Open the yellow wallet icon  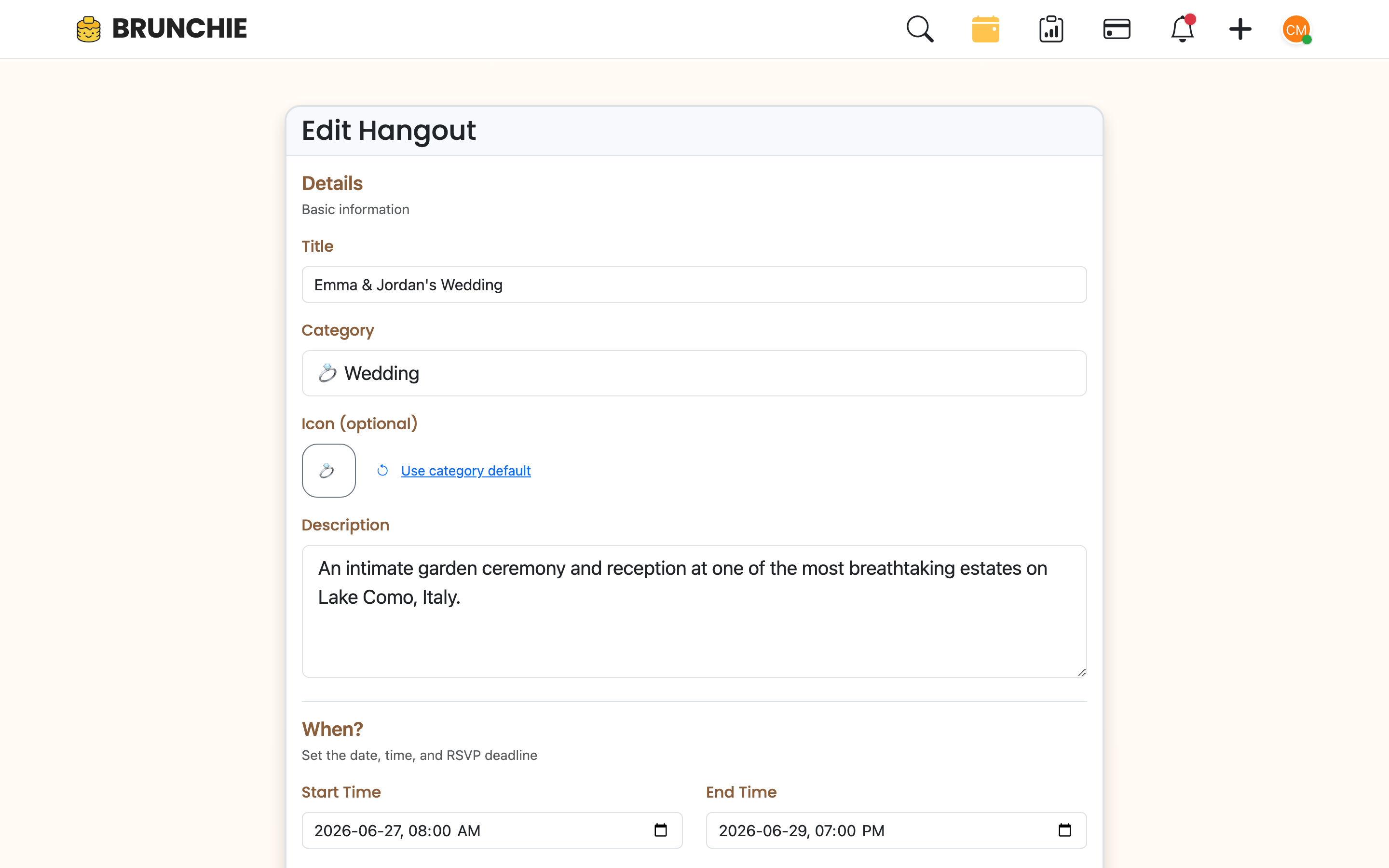point(985,29)
